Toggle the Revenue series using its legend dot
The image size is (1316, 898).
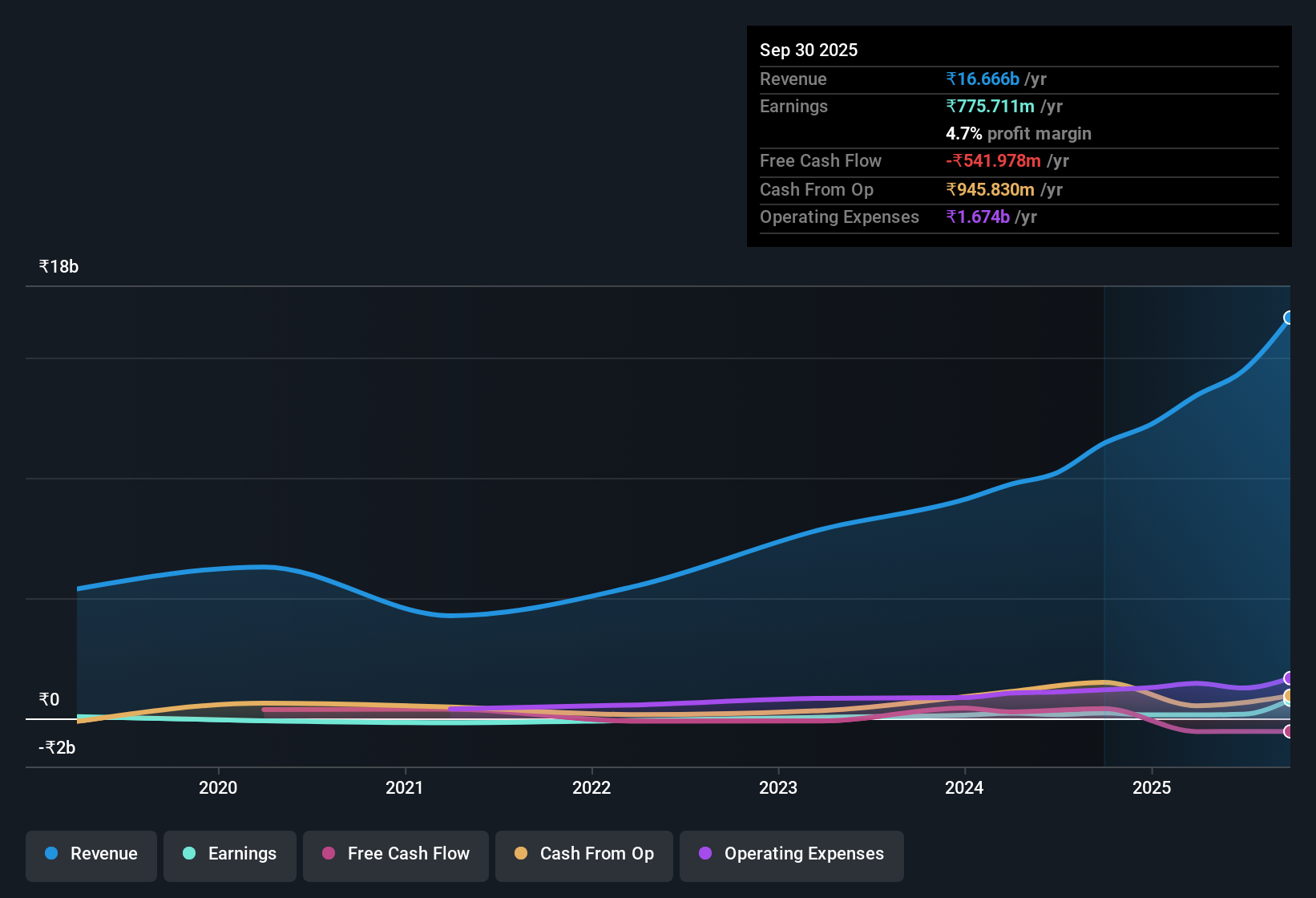point(51,854)
